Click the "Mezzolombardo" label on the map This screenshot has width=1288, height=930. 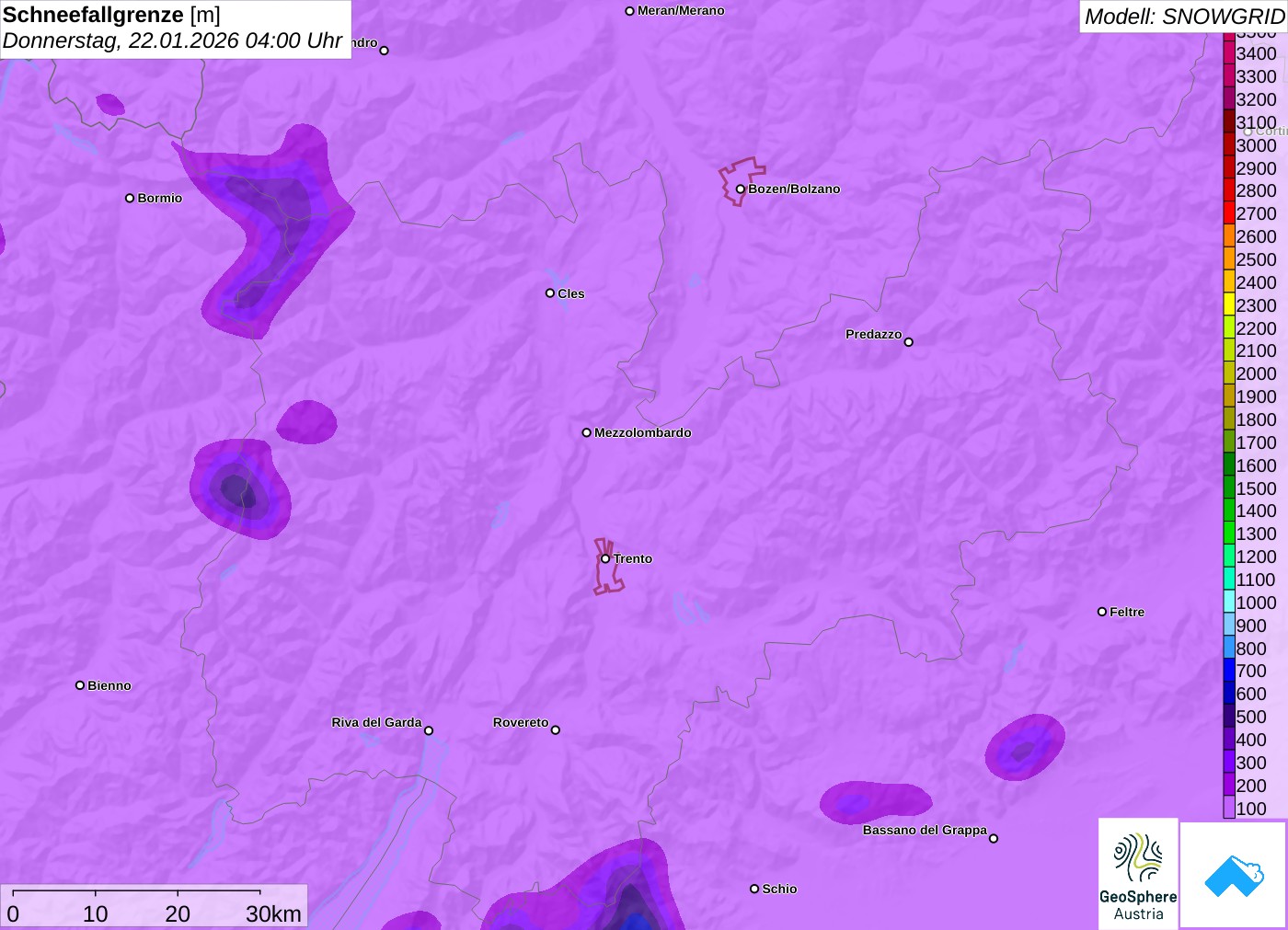643,432
